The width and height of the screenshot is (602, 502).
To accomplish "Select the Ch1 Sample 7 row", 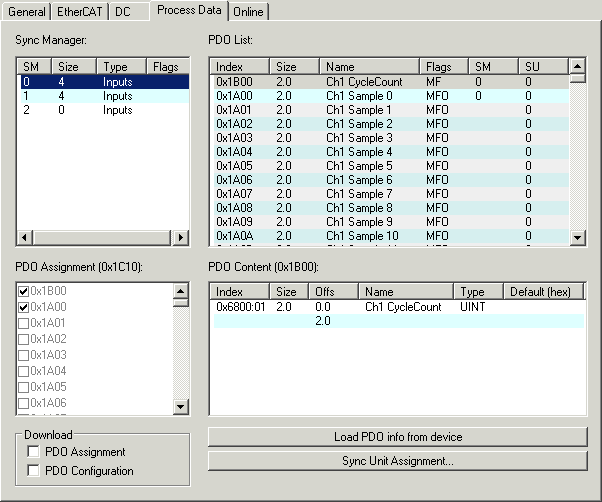I will pos(391,194).
